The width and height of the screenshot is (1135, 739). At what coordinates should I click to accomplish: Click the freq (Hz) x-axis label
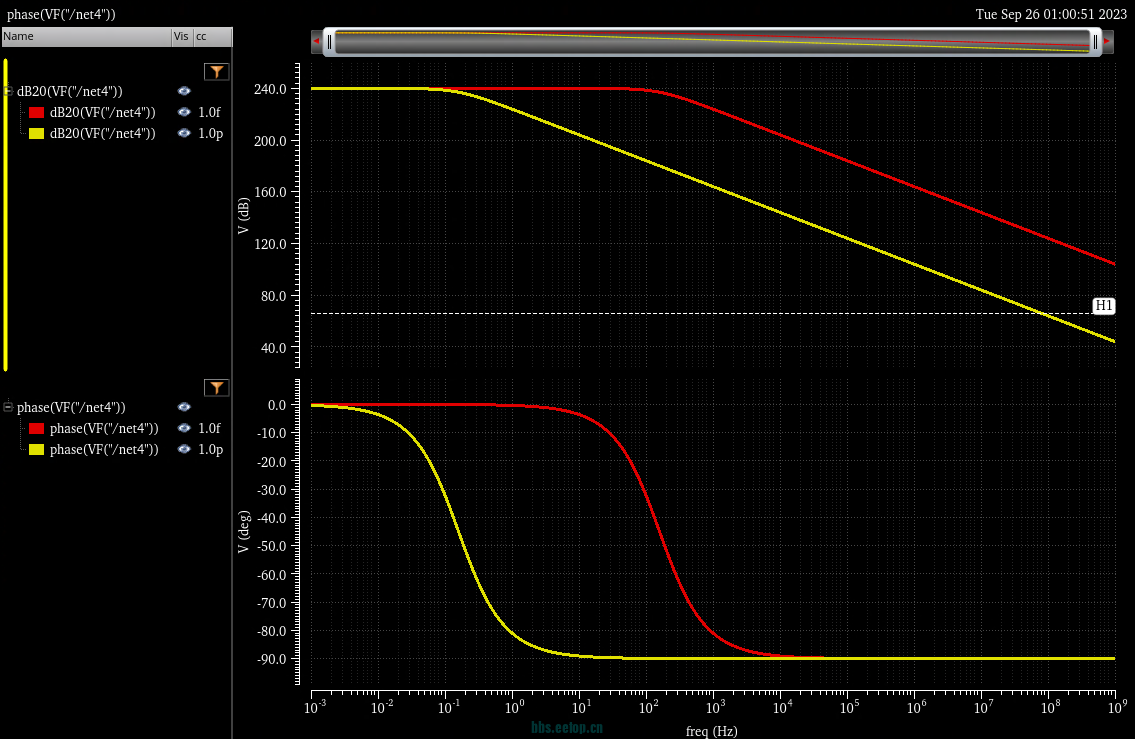click(x=712, y=731)
